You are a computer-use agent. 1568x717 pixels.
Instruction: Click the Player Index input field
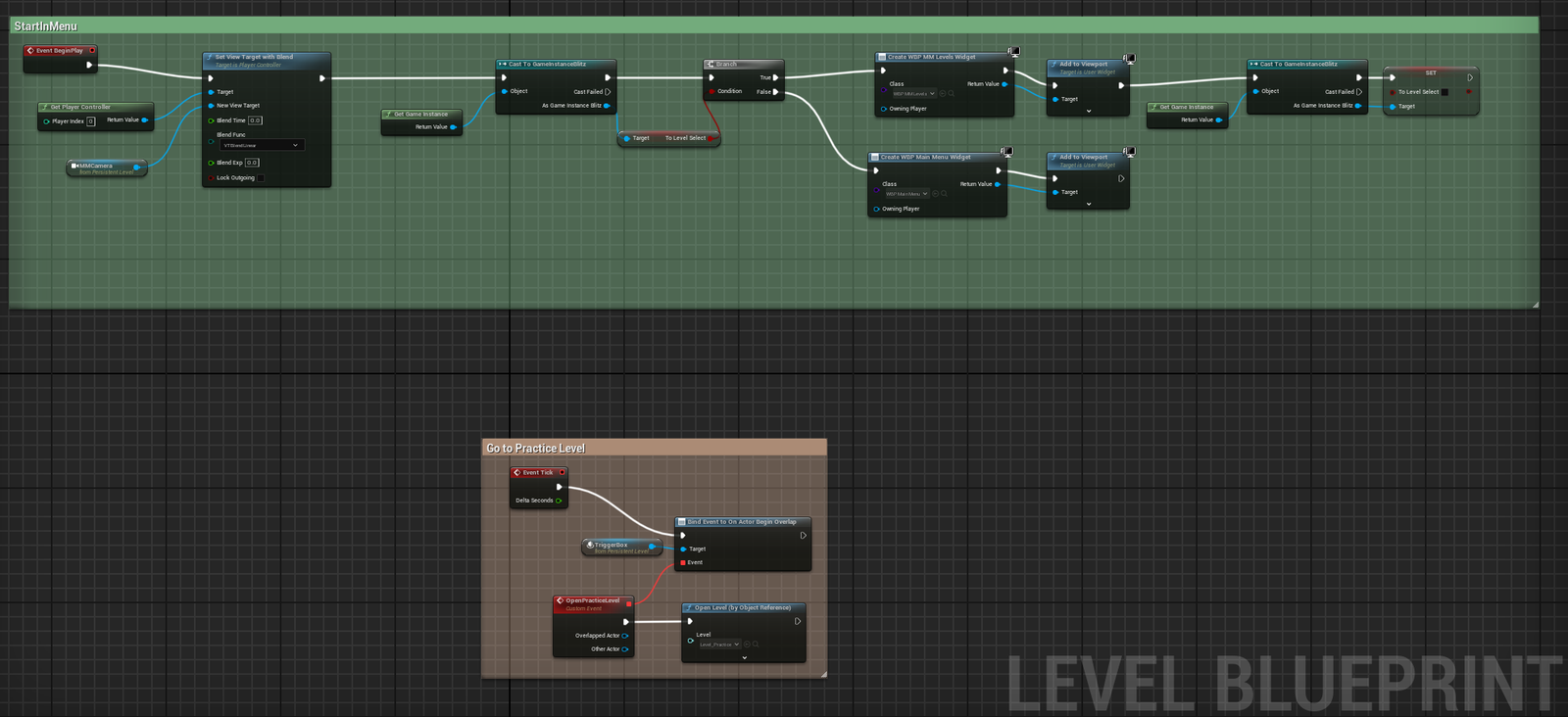(x=90, y=121)
